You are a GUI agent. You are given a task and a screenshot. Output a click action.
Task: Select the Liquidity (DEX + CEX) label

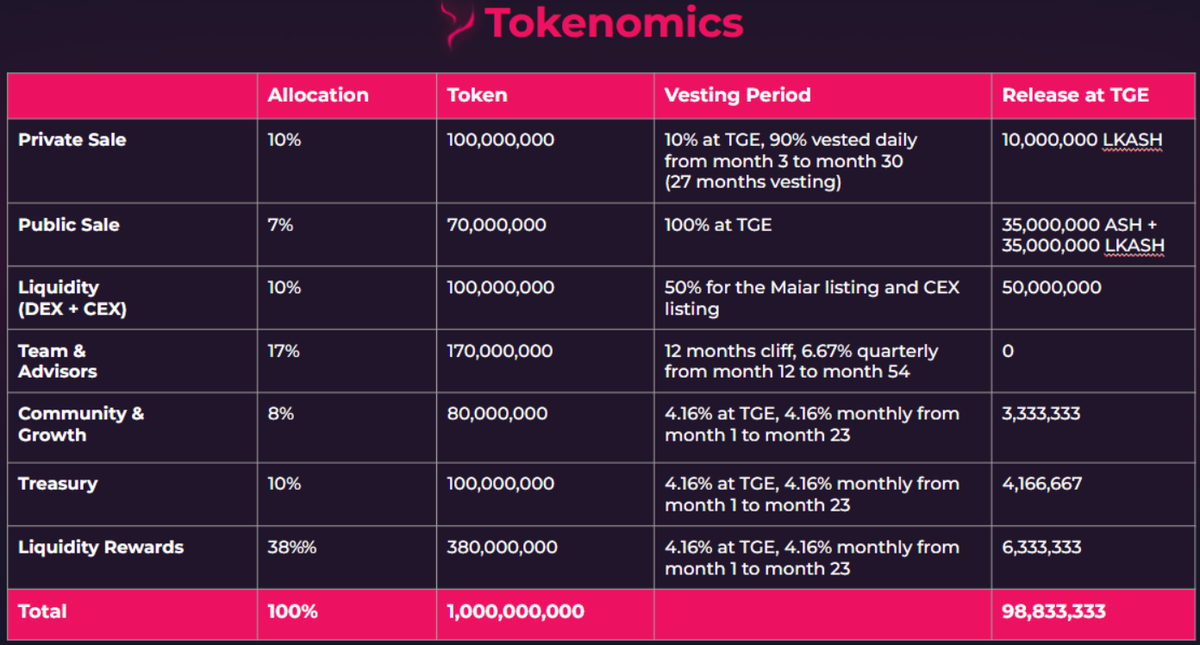72,298
